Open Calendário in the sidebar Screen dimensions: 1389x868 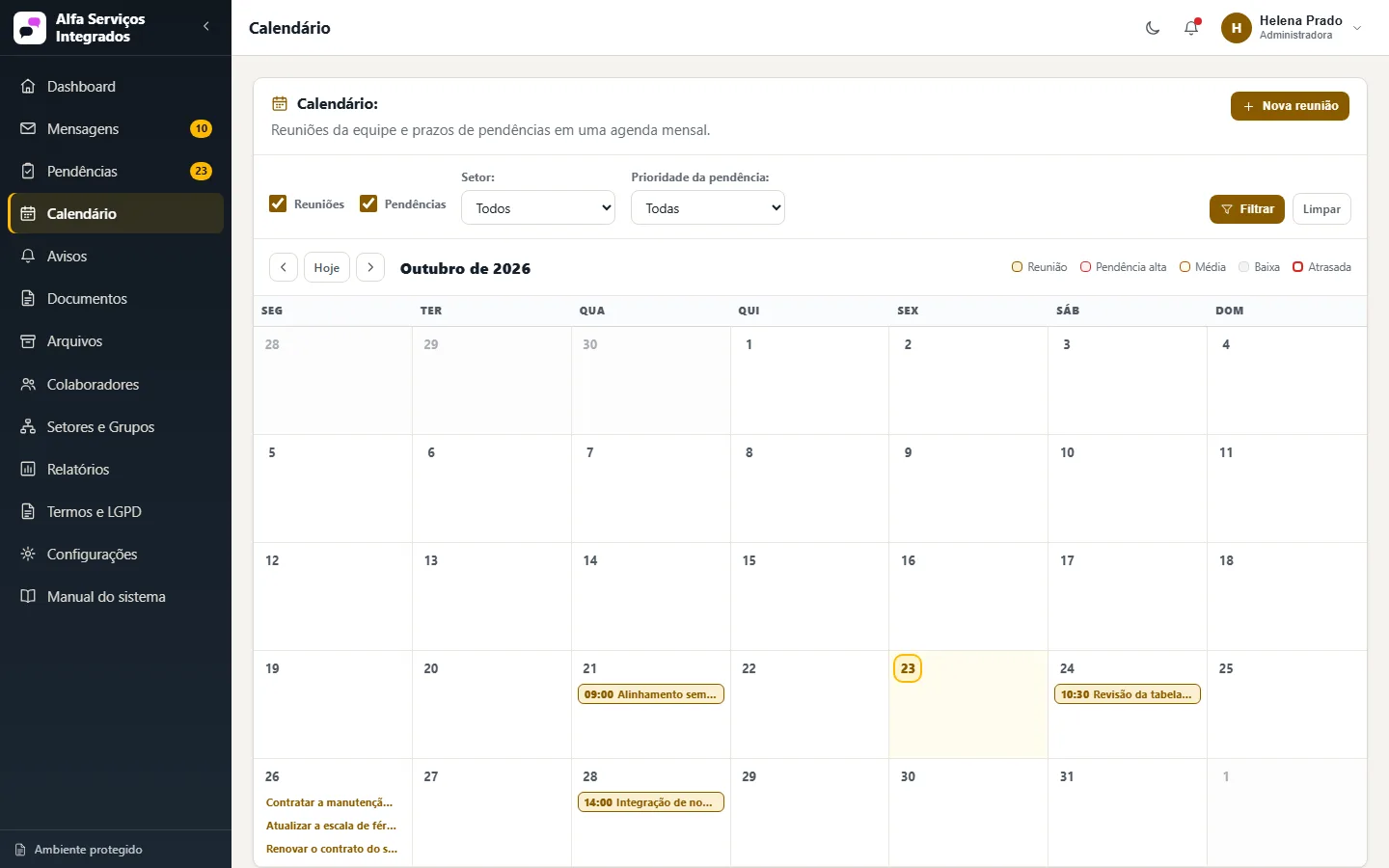pos(116,214)
